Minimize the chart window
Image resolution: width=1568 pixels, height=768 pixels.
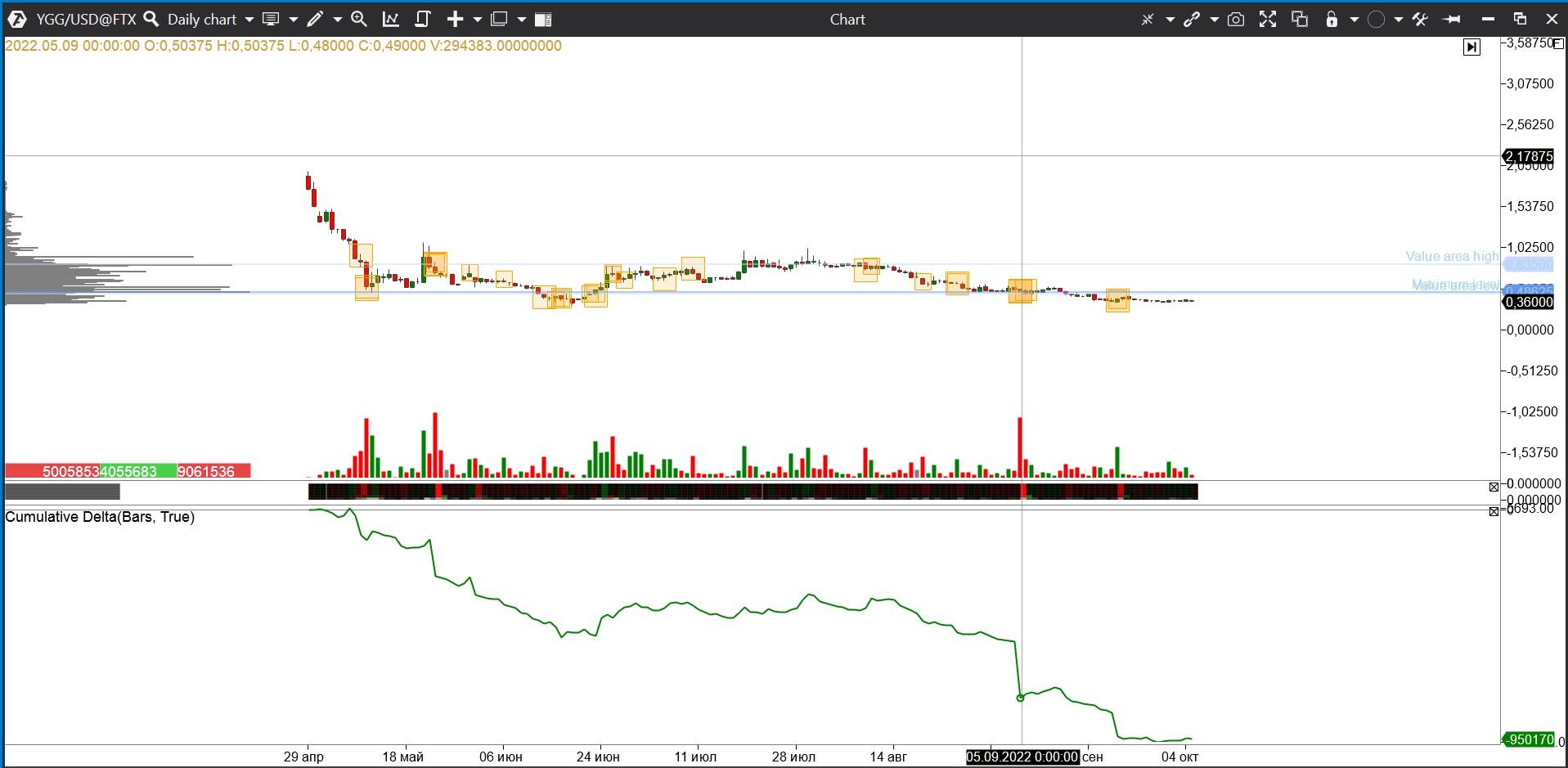click(x=1488, y=19)
